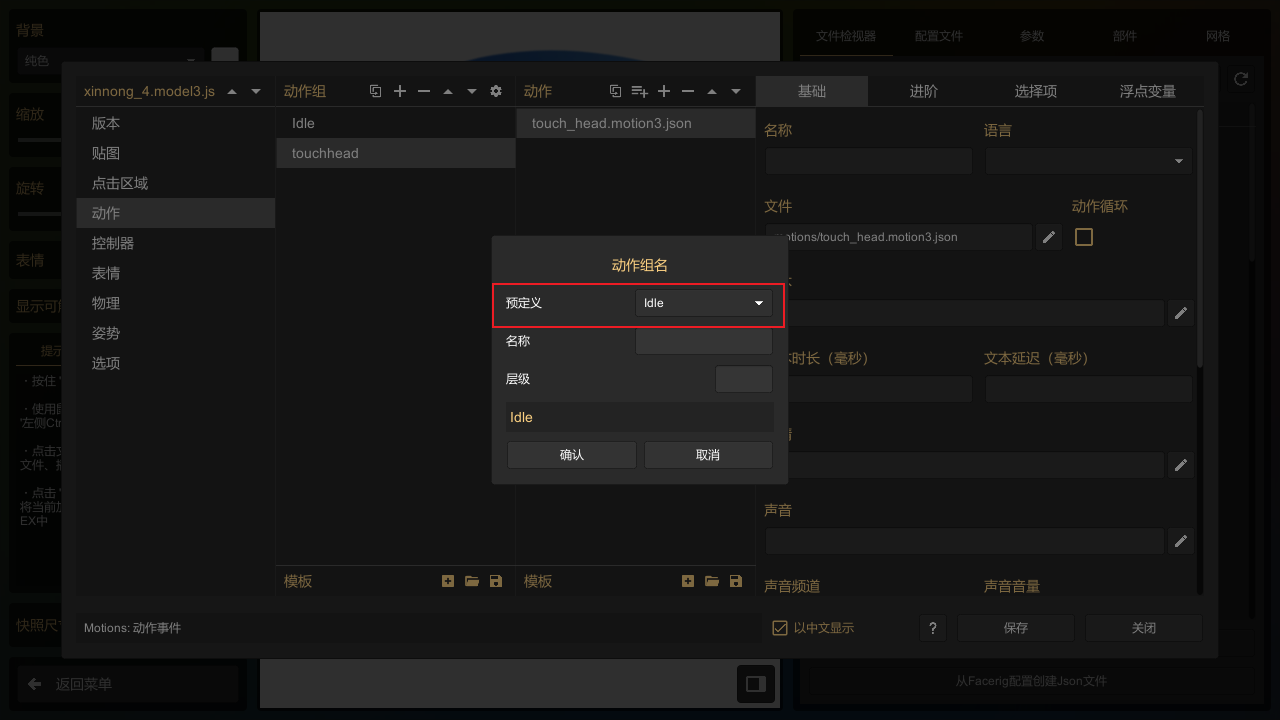This screenshot has width=1280, height=720.
Task: Select 表情 in the left category list
Action: click(106, 273)
